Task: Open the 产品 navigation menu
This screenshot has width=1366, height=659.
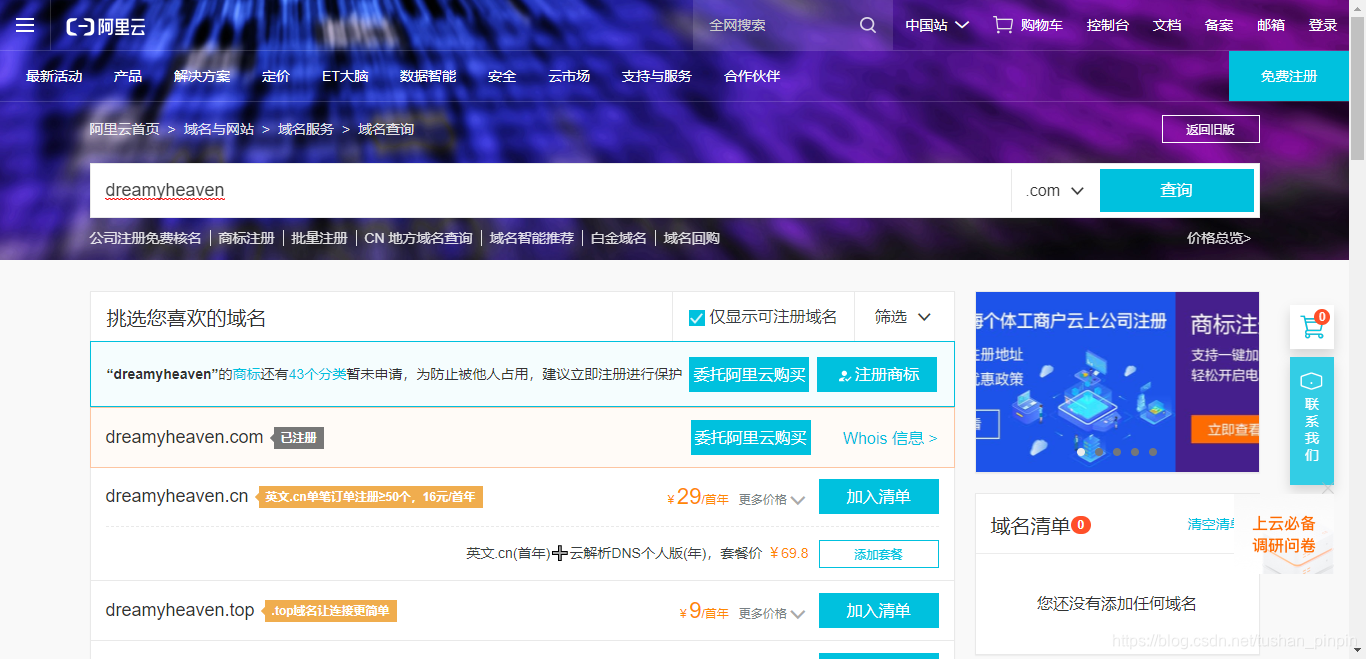Action: [x=128, y=76]
